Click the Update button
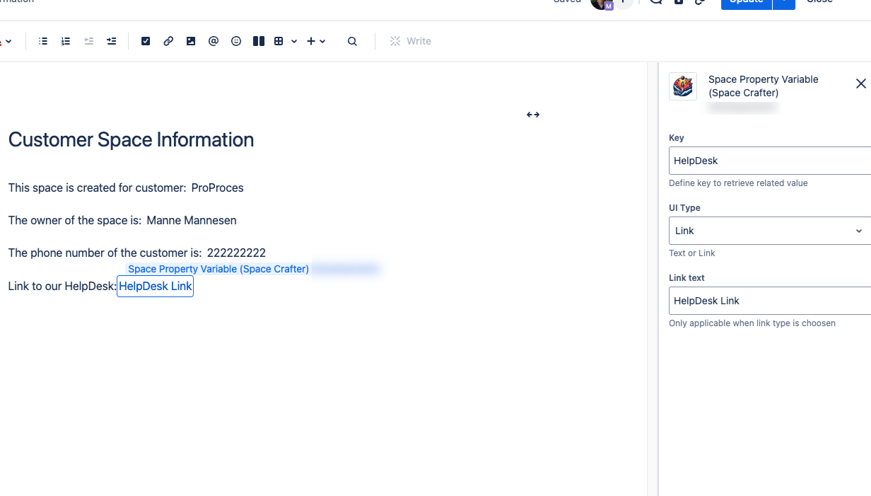 (x=746, y=2)
